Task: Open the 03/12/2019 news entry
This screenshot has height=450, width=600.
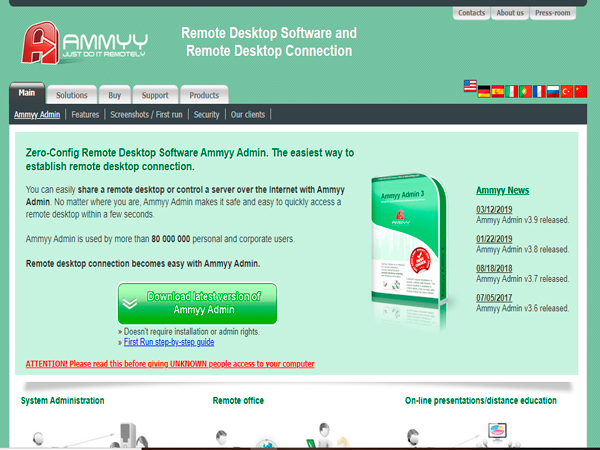Action: click(494, 210)
